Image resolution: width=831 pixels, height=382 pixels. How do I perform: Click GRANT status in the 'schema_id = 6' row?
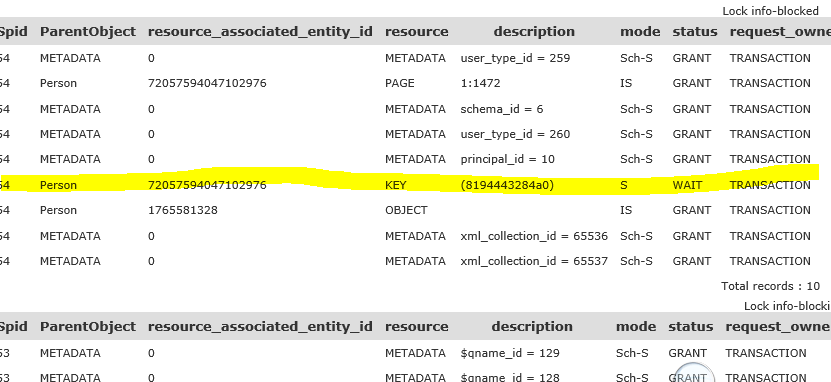(x=692, y=109)
